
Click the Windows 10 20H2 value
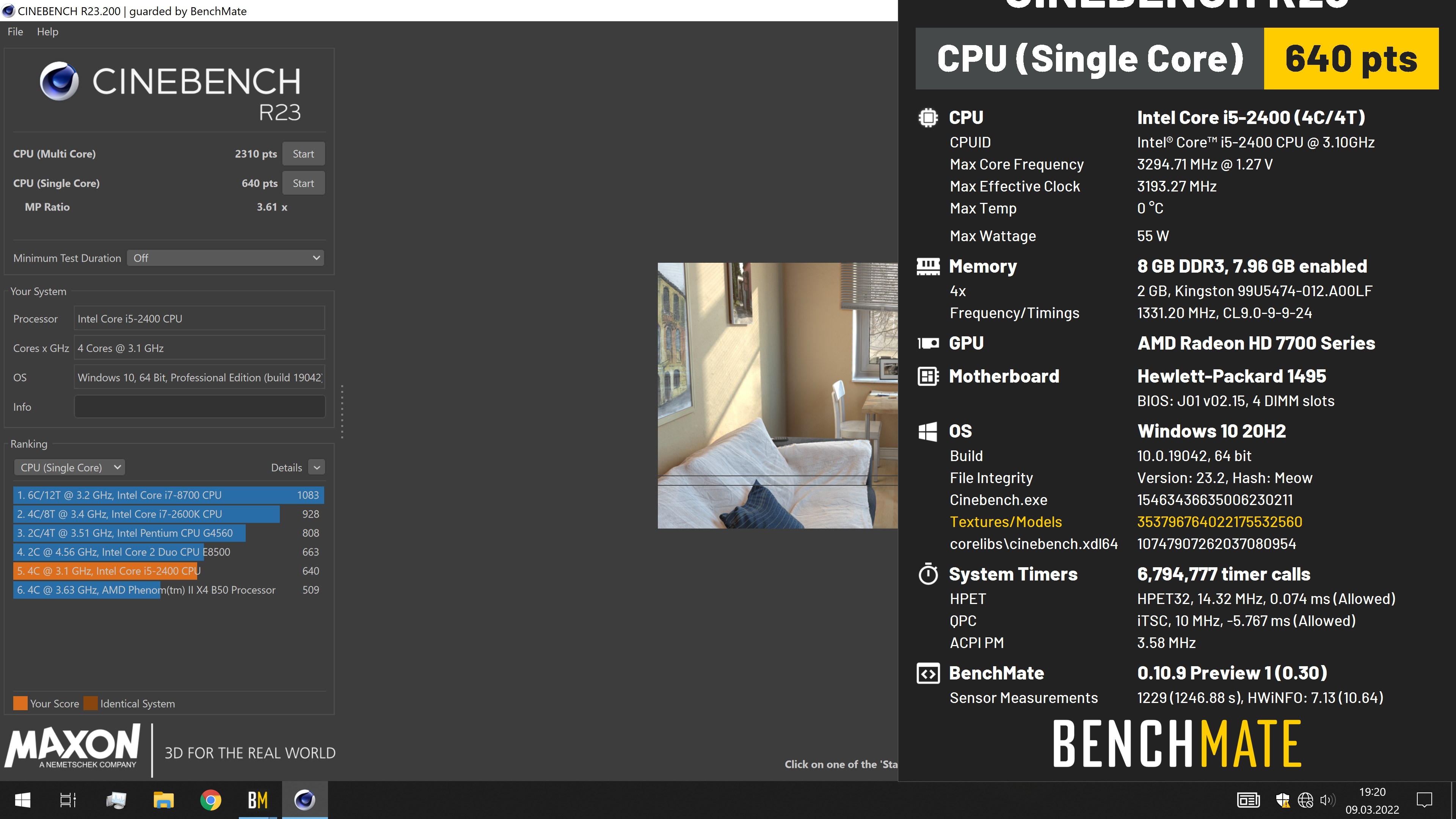pos(1211,431)
